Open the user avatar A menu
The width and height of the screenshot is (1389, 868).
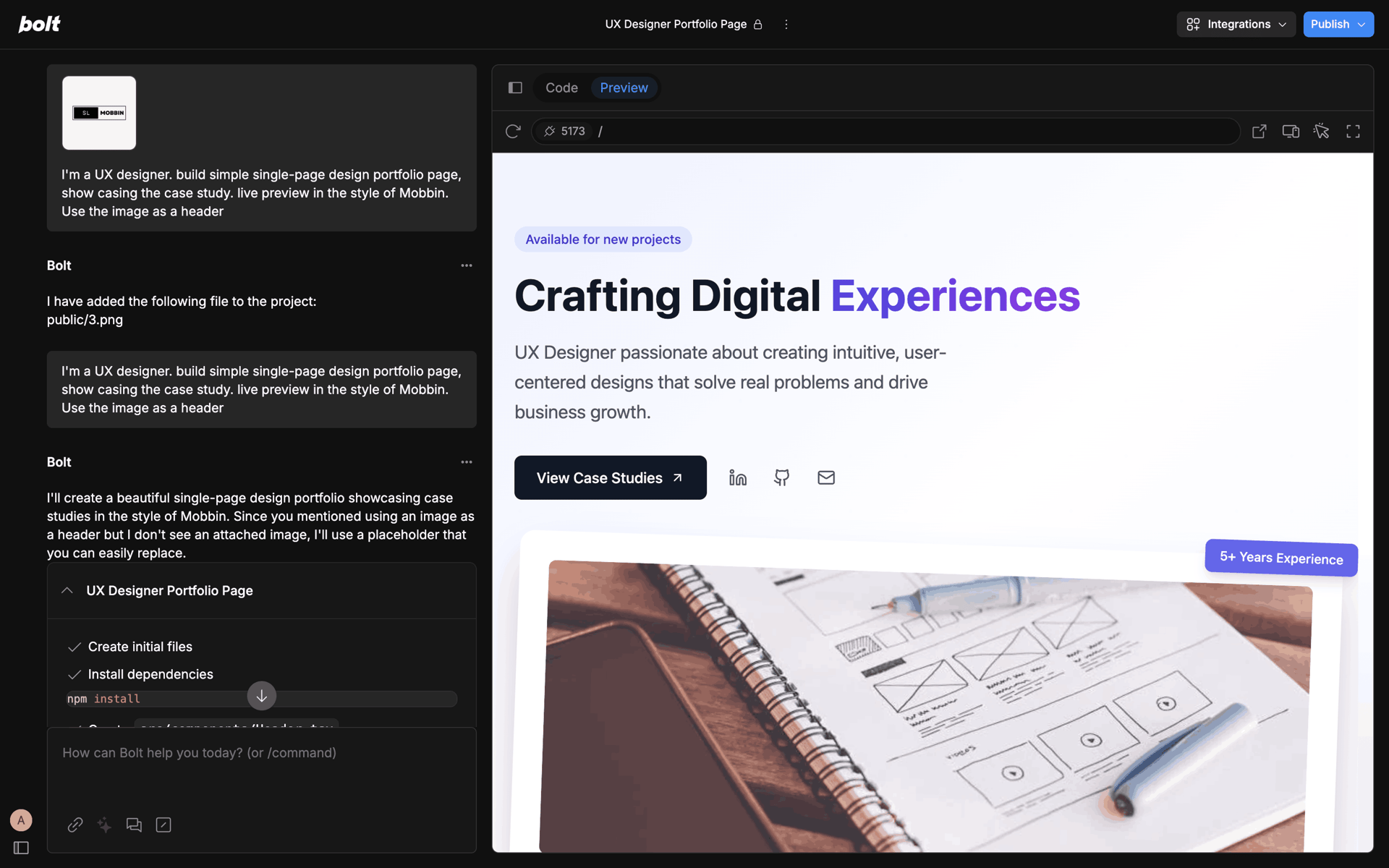[21, 820]
